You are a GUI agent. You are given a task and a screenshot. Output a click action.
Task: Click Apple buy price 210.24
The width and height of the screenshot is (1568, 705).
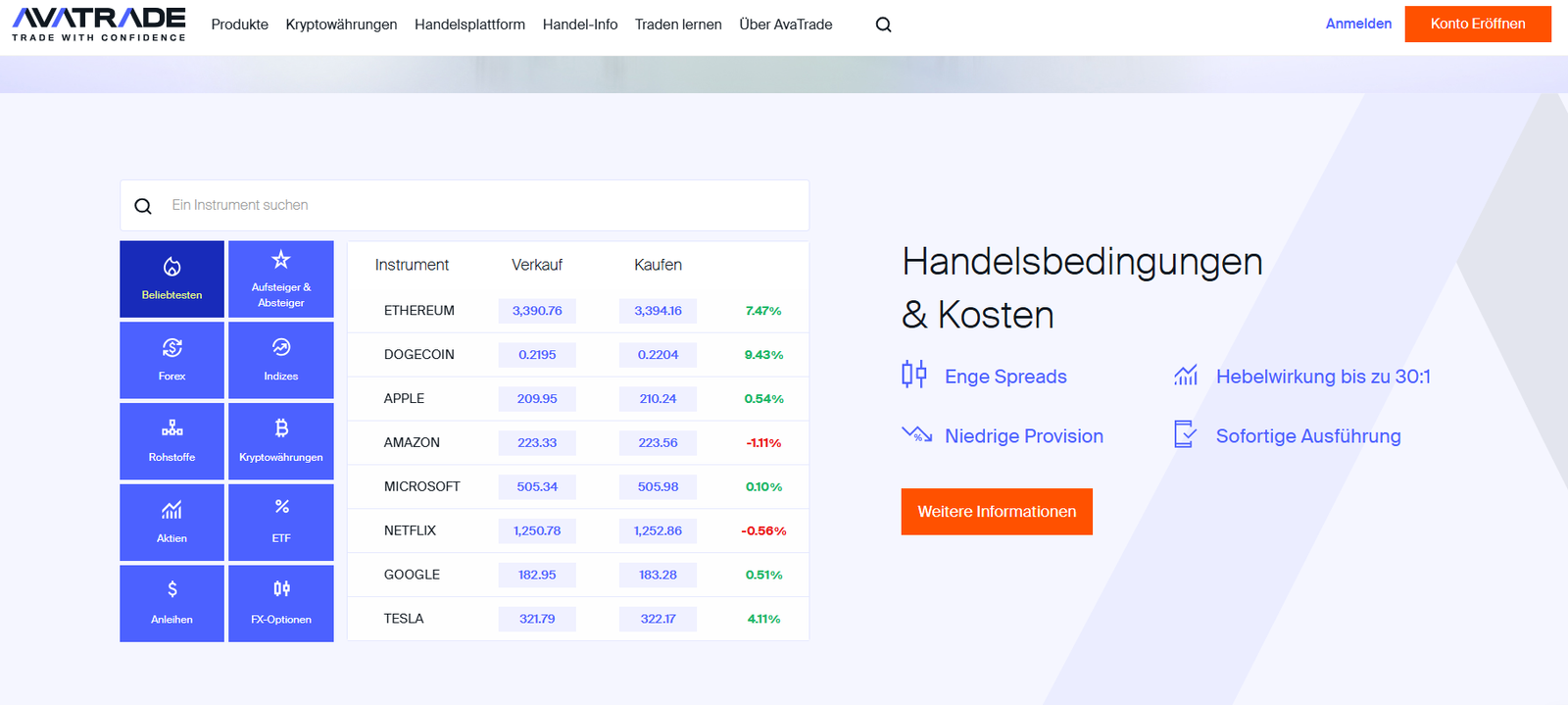658,399
